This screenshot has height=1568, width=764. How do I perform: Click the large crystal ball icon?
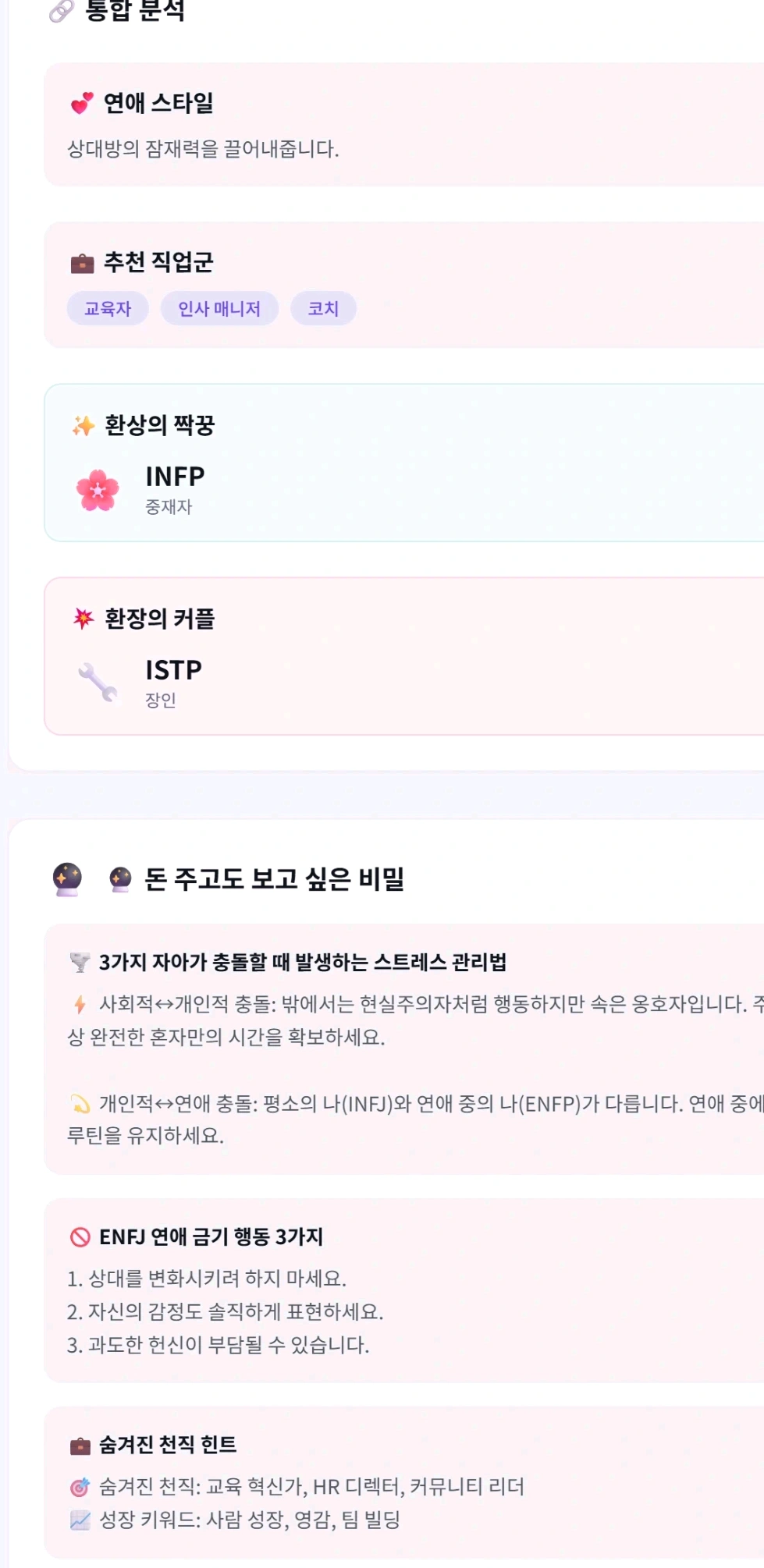pos(67,879)
